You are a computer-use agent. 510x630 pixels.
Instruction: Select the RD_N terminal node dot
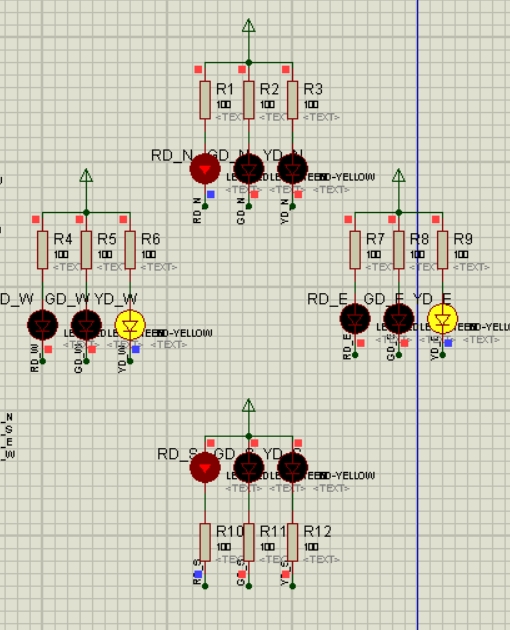click(205, 207)
